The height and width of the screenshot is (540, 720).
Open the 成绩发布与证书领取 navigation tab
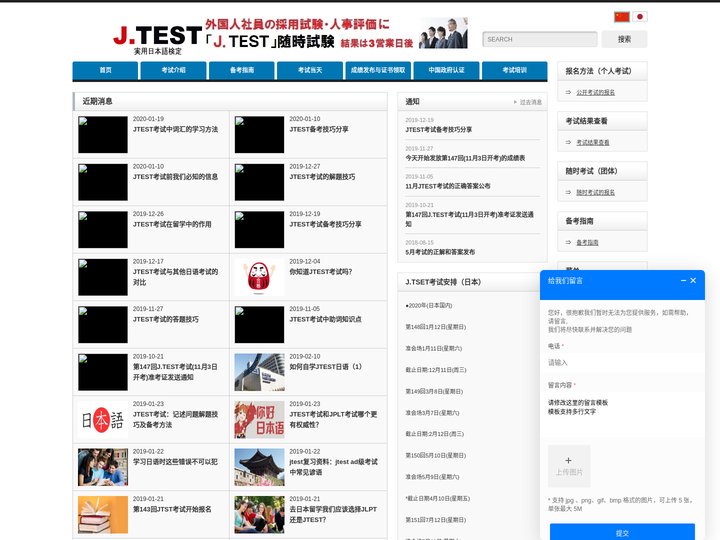tap(378, 70)
